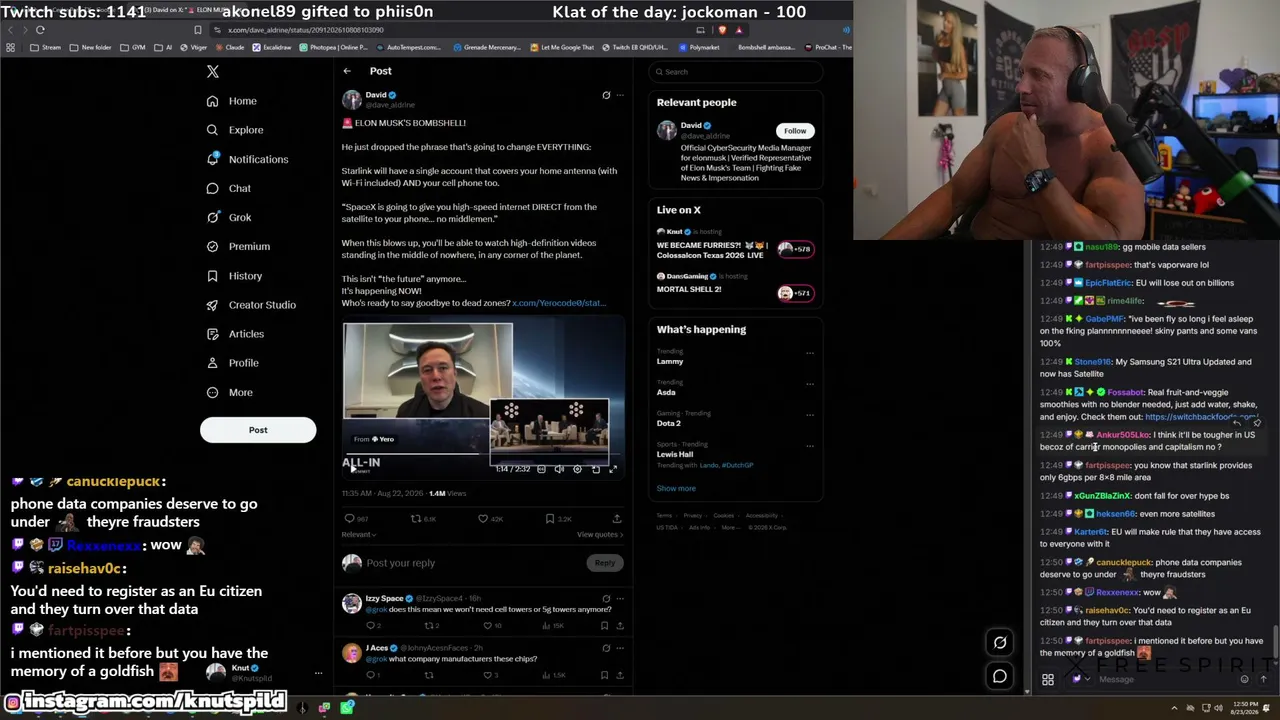Screen dimensions: 1280x720
Task: Enter fullscreen on the embedded video
Action: (613, 469)
